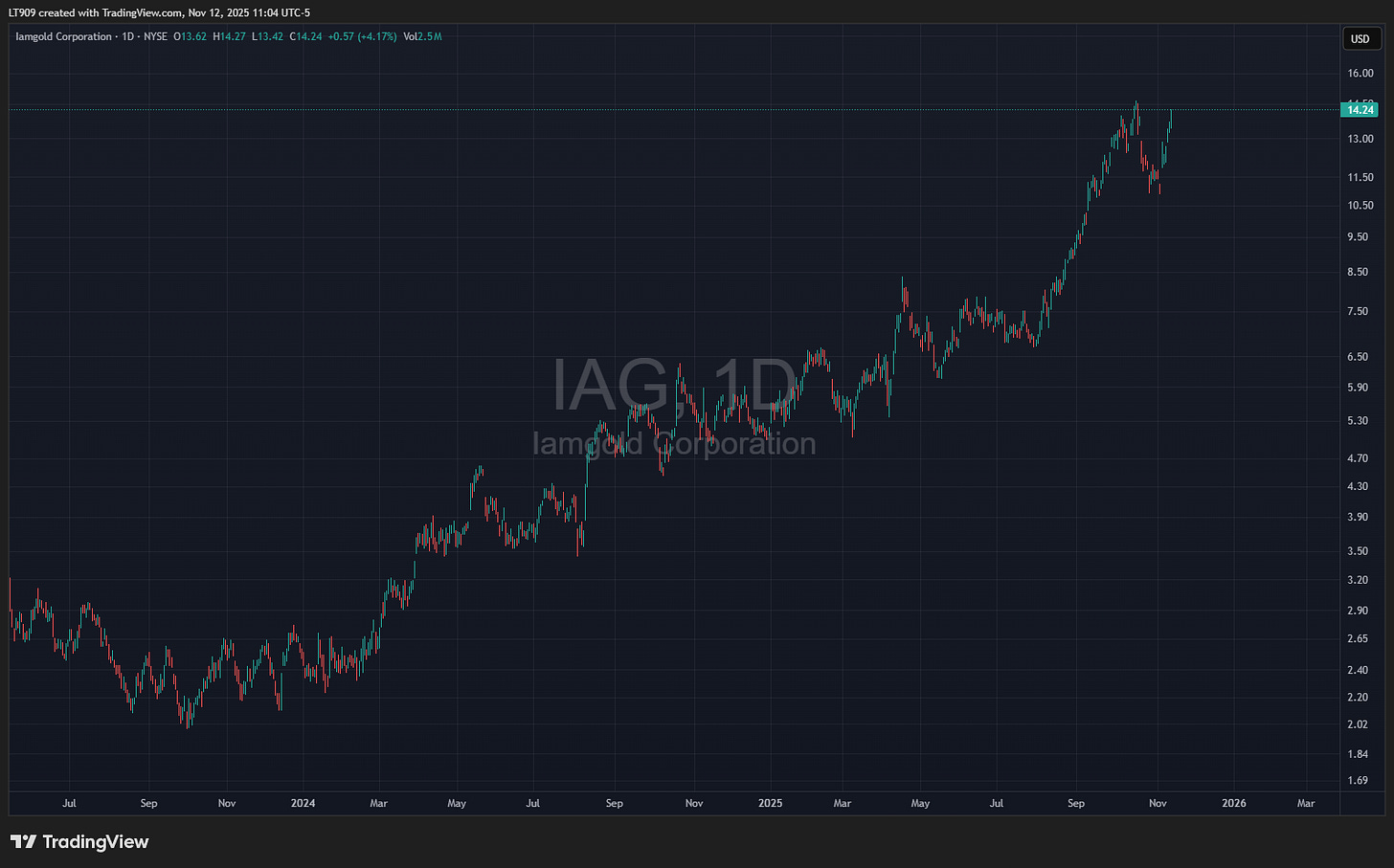
Task: Click the header text 'LT909 created with TradingView.com'
Action: 95,12
